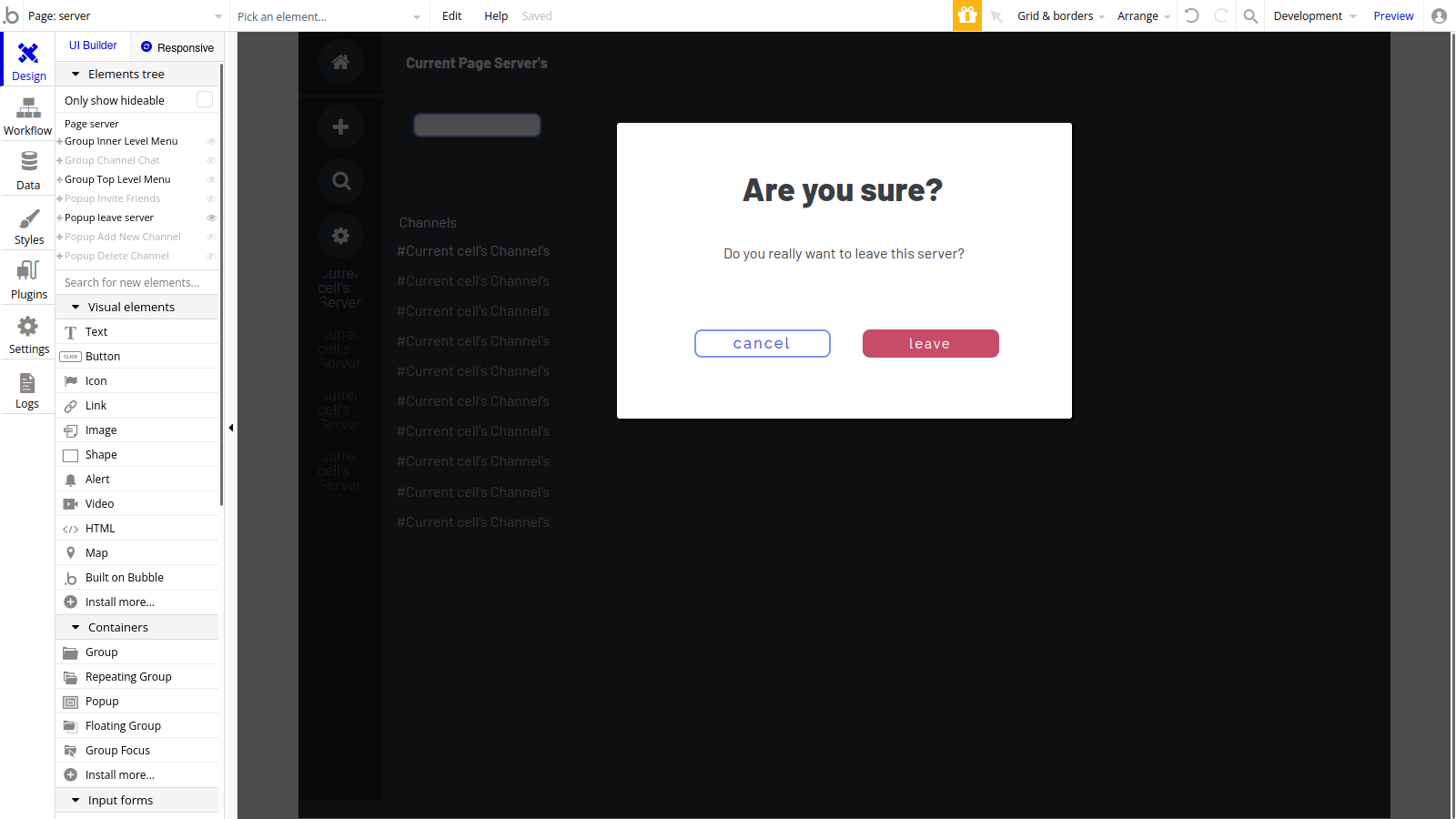Open the element search magnifier

click(1250, 15)
